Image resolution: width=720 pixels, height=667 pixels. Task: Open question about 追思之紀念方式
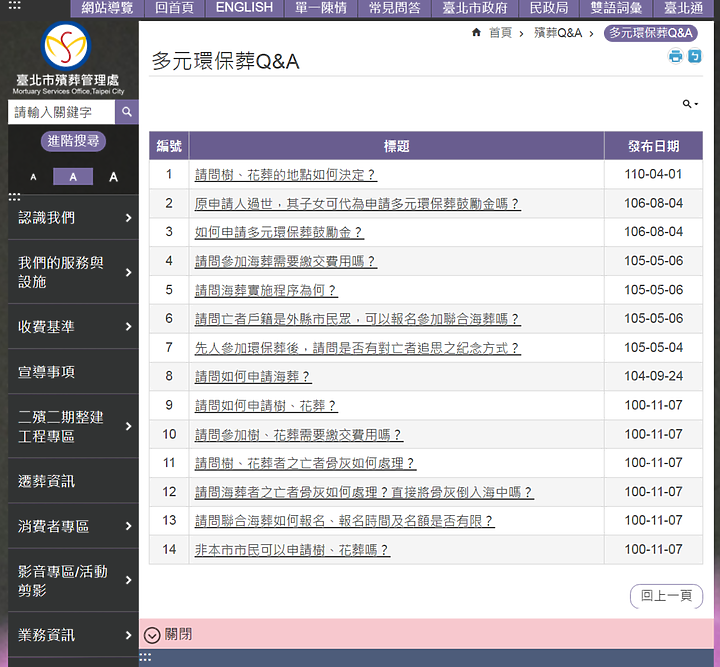pos(358,348)
